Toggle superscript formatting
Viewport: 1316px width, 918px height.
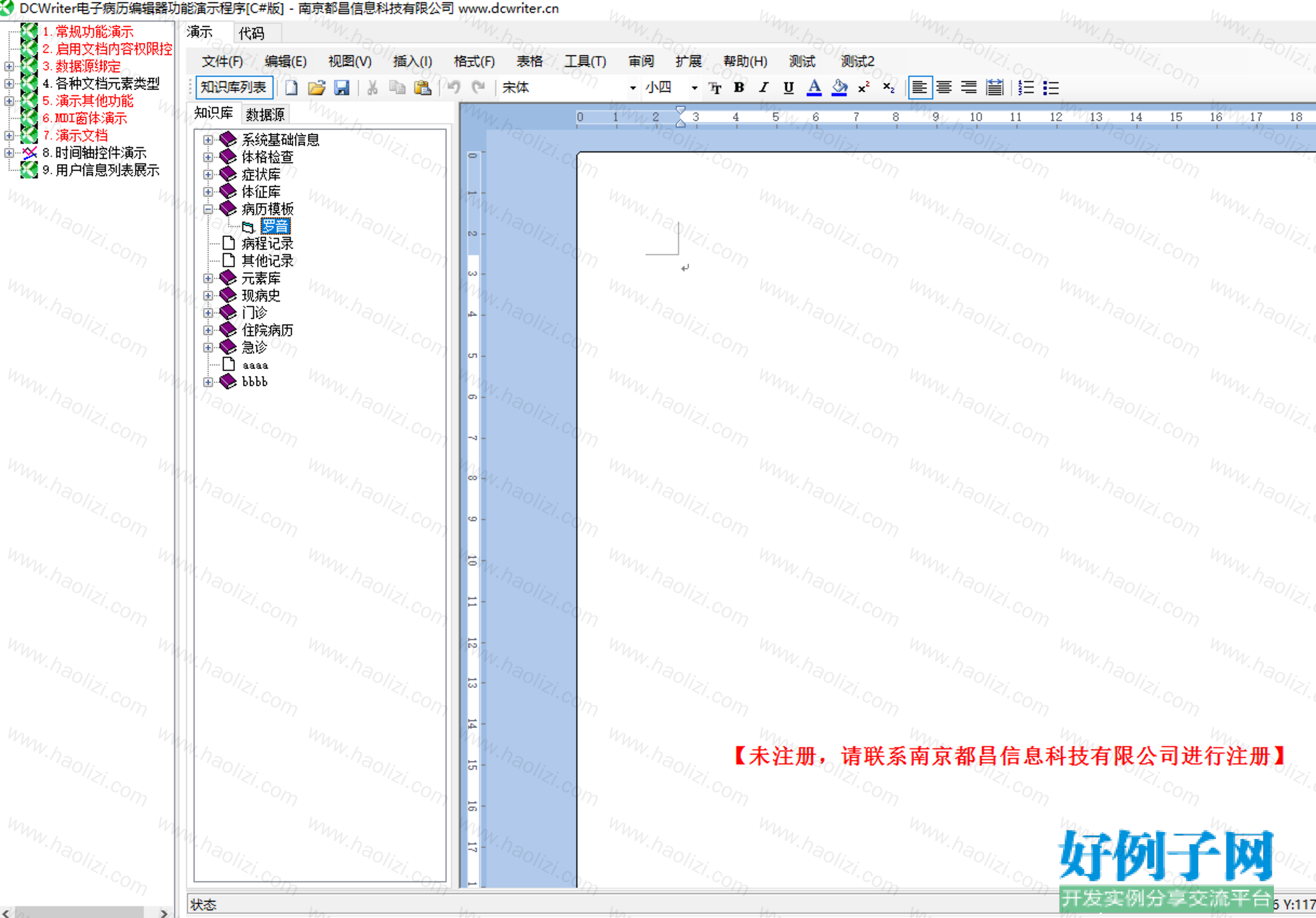[865, 88]
